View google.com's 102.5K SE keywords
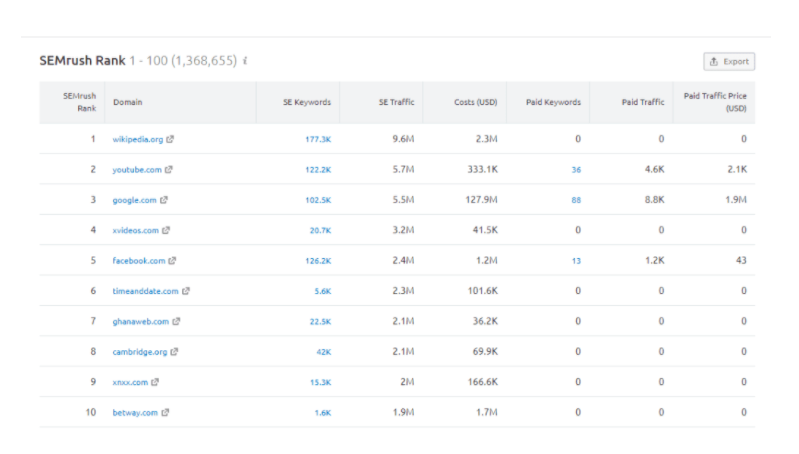The height and width of the screenshot is (454, 799). point(318,200)
